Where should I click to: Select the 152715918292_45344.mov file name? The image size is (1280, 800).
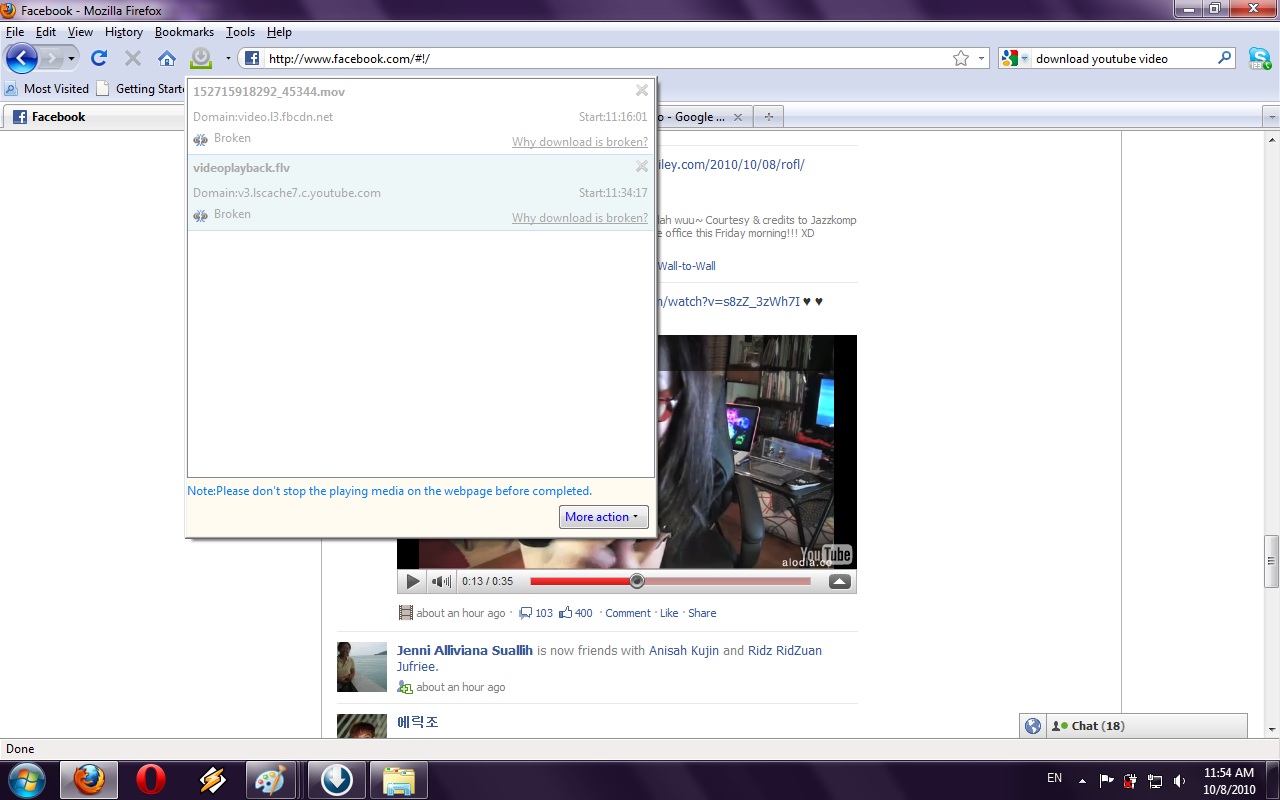(x=269, y=92)
